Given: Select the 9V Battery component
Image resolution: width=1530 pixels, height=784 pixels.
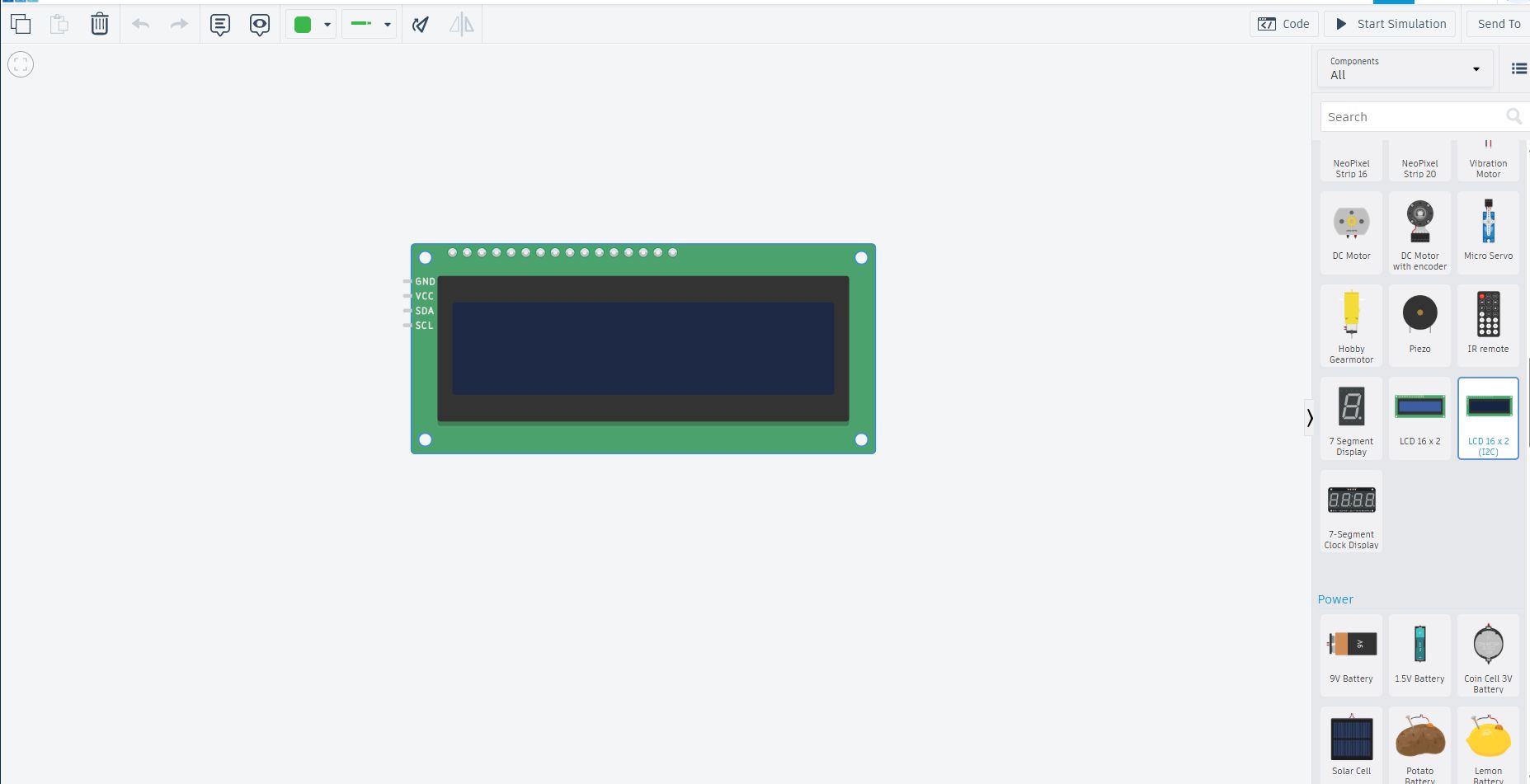Looking at the screenshot, I should pyautogui.click(x=1351, y=655).
